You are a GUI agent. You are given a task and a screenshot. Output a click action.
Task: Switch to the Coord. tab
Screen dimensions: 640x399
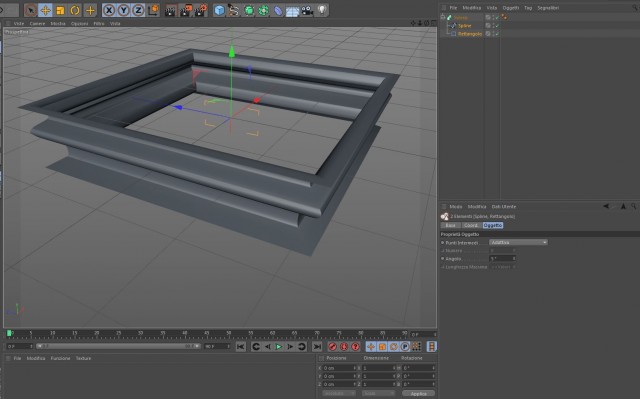[x=471, y=225]
